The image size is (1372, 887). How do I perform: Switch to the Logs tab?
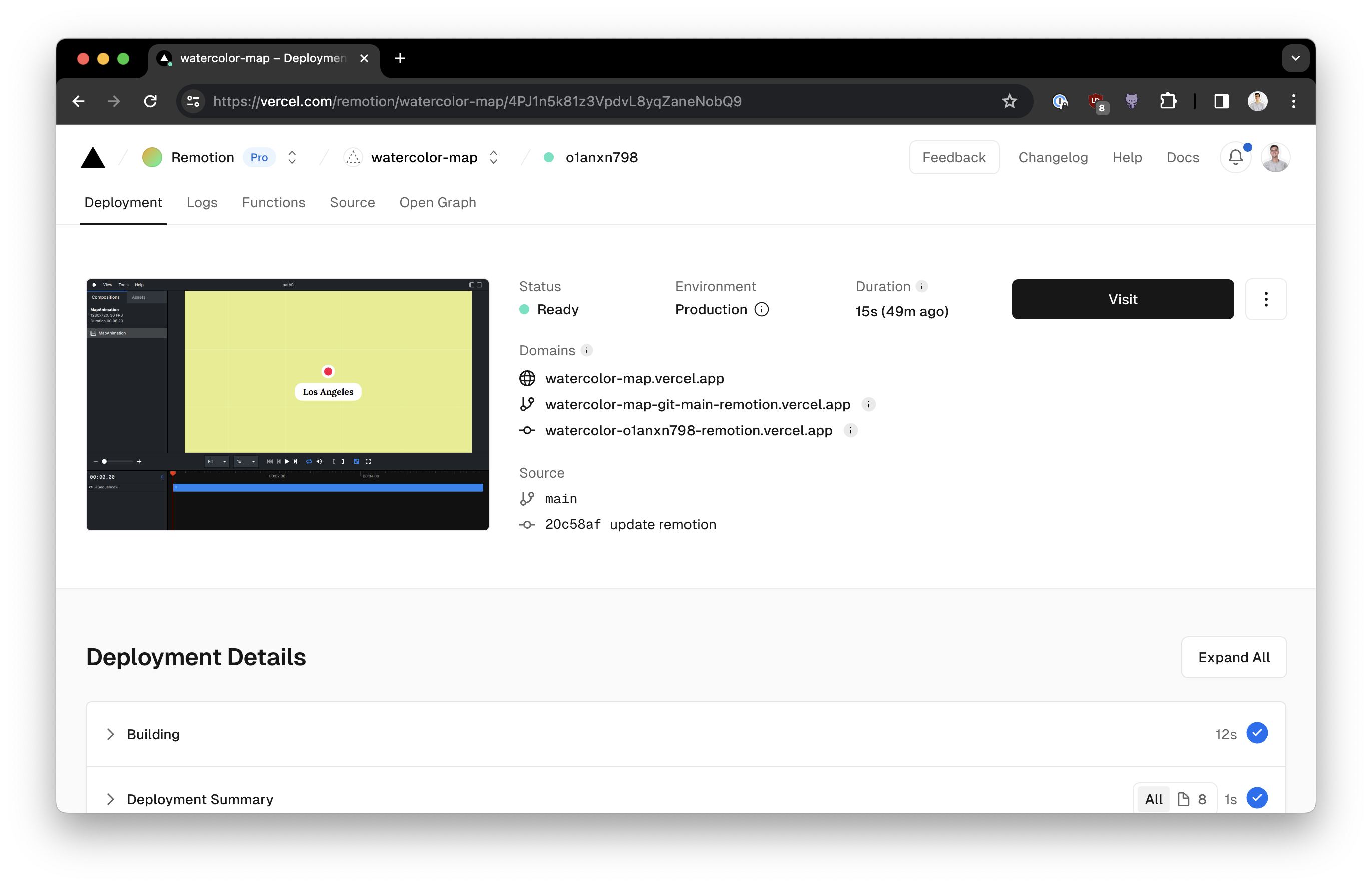point(202,203)
